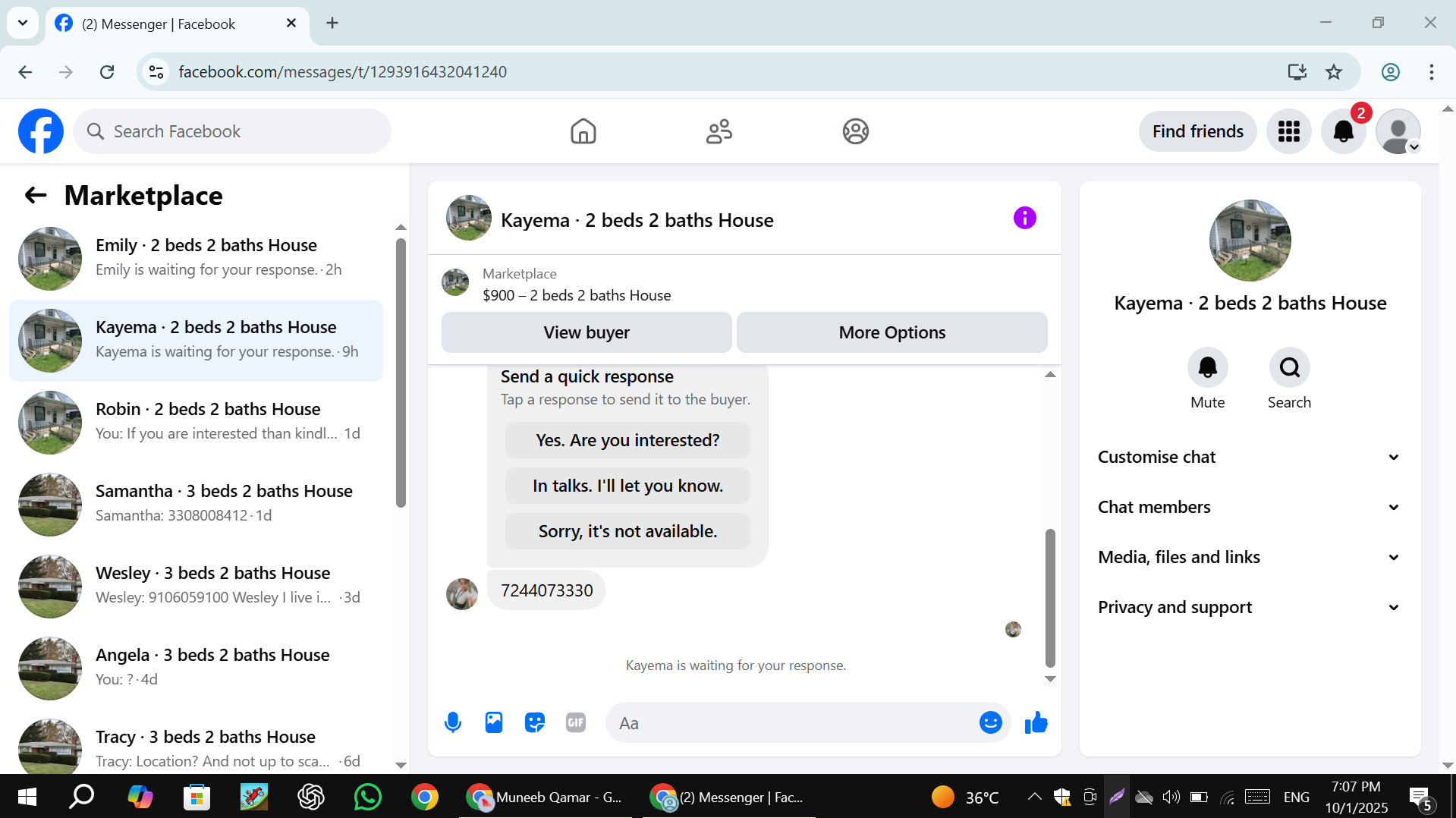The image size is (1456, 818).
Task: Open Robin's 2 beds 2 baths chat
Action: (197, 423)
